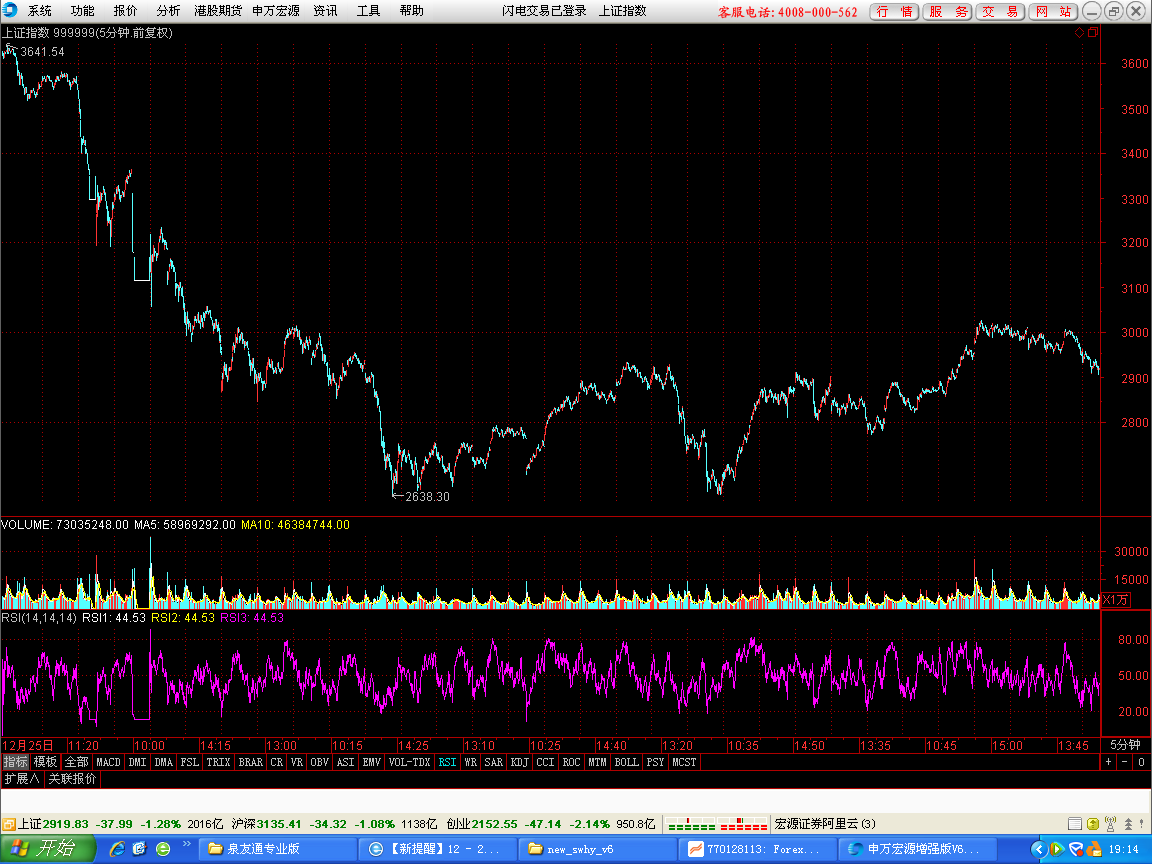Select the ASI indicator

click(345, 762)
